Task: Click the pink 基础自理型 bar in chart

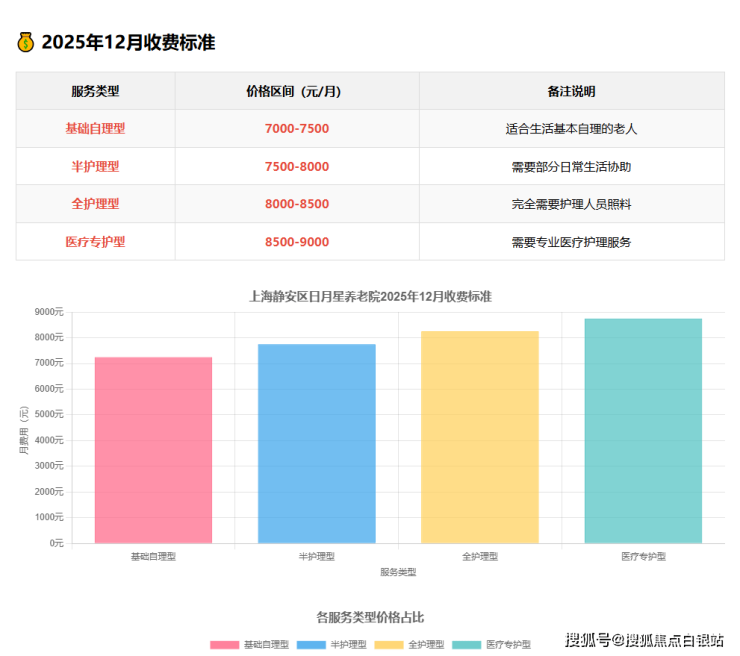Action: [153, 450]
